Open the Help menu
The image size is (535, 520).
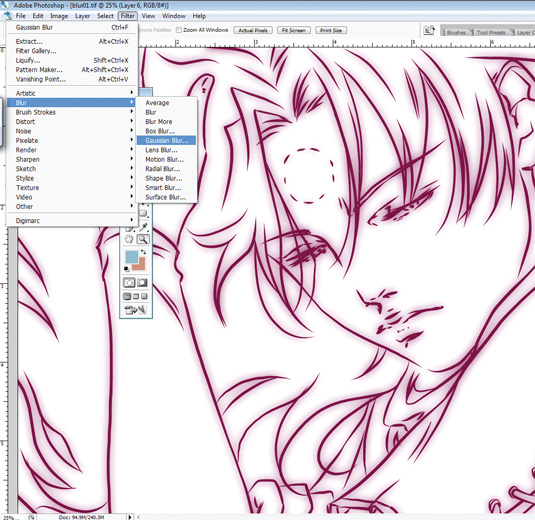tap(199, 16)
